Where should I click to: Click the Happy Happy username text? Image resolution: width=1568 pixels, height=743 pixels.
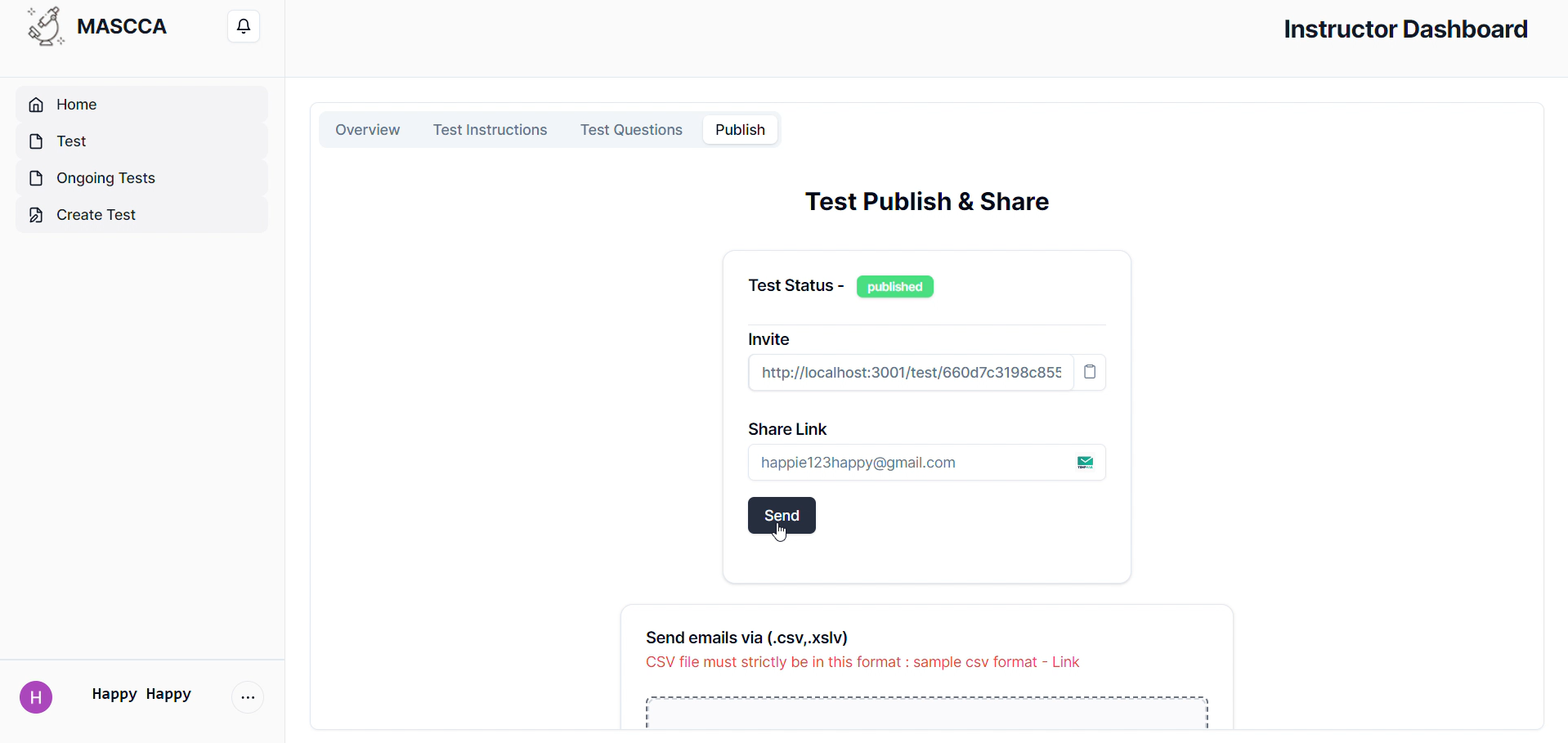point(141,694)
